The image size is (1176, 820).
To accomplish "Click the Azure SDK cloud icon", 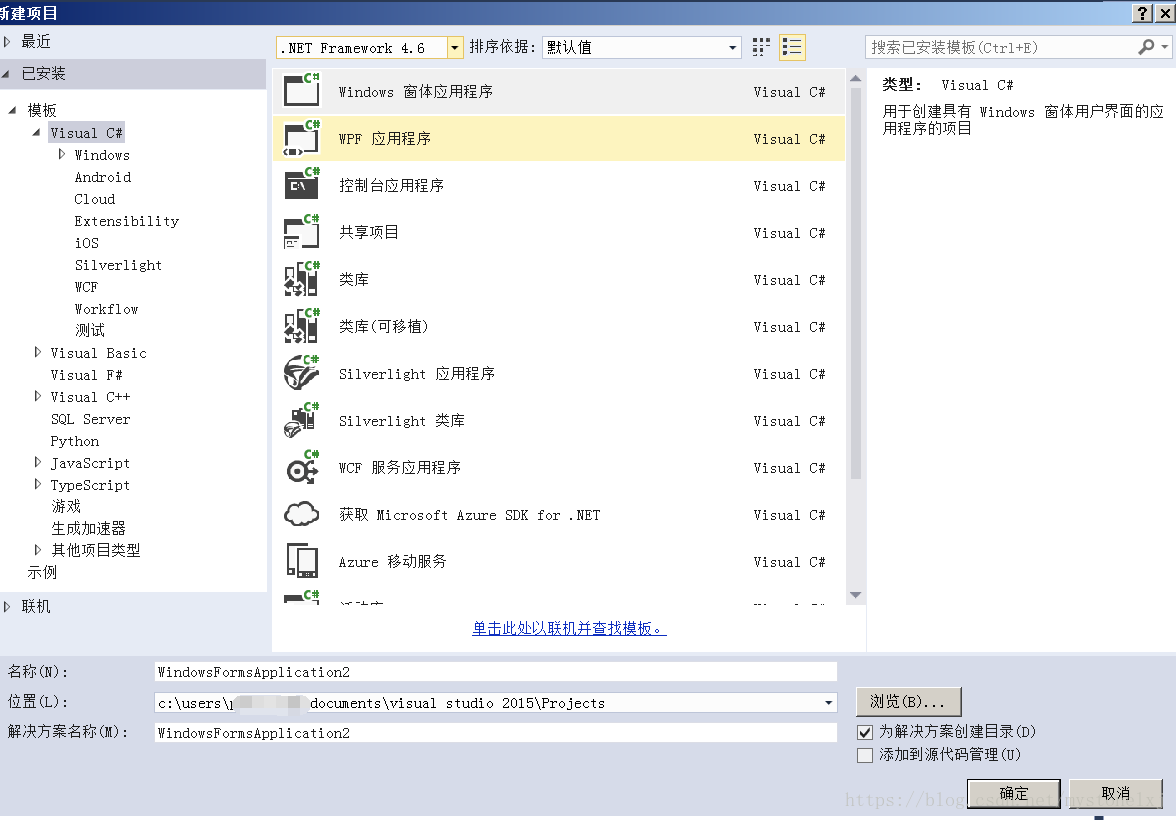I will coord(302,514).
